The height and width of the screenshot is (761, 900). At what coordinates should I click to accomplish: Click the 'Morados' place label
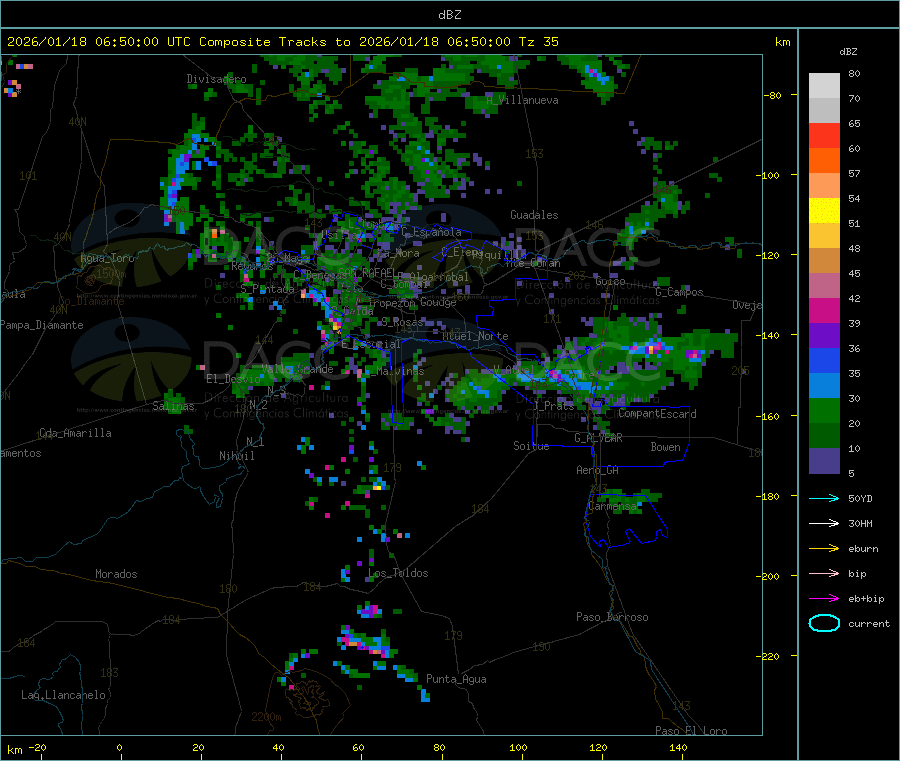116,574
